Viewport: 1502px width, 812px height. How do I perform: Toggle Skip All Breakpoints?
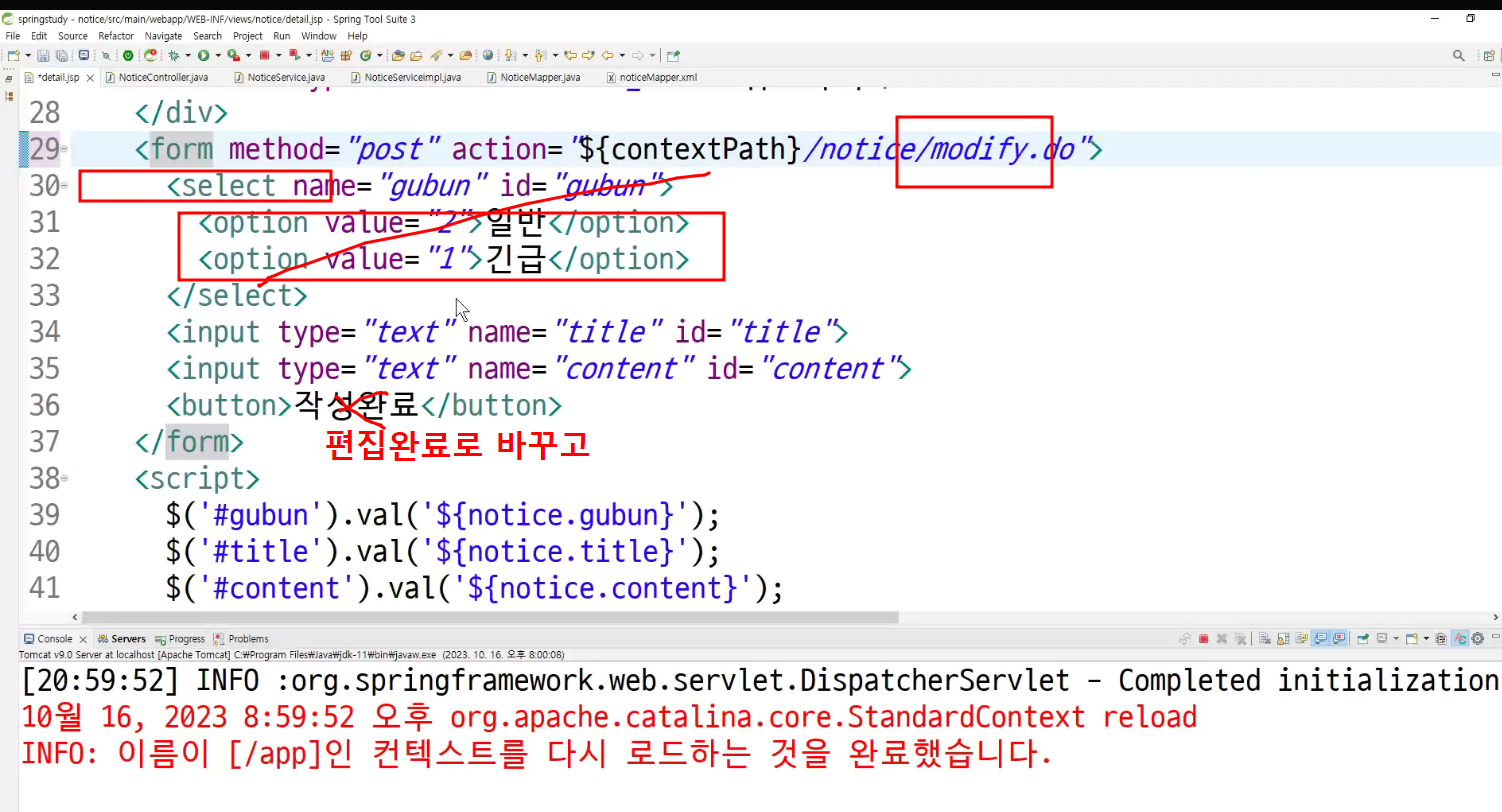[x=106, y=55]
